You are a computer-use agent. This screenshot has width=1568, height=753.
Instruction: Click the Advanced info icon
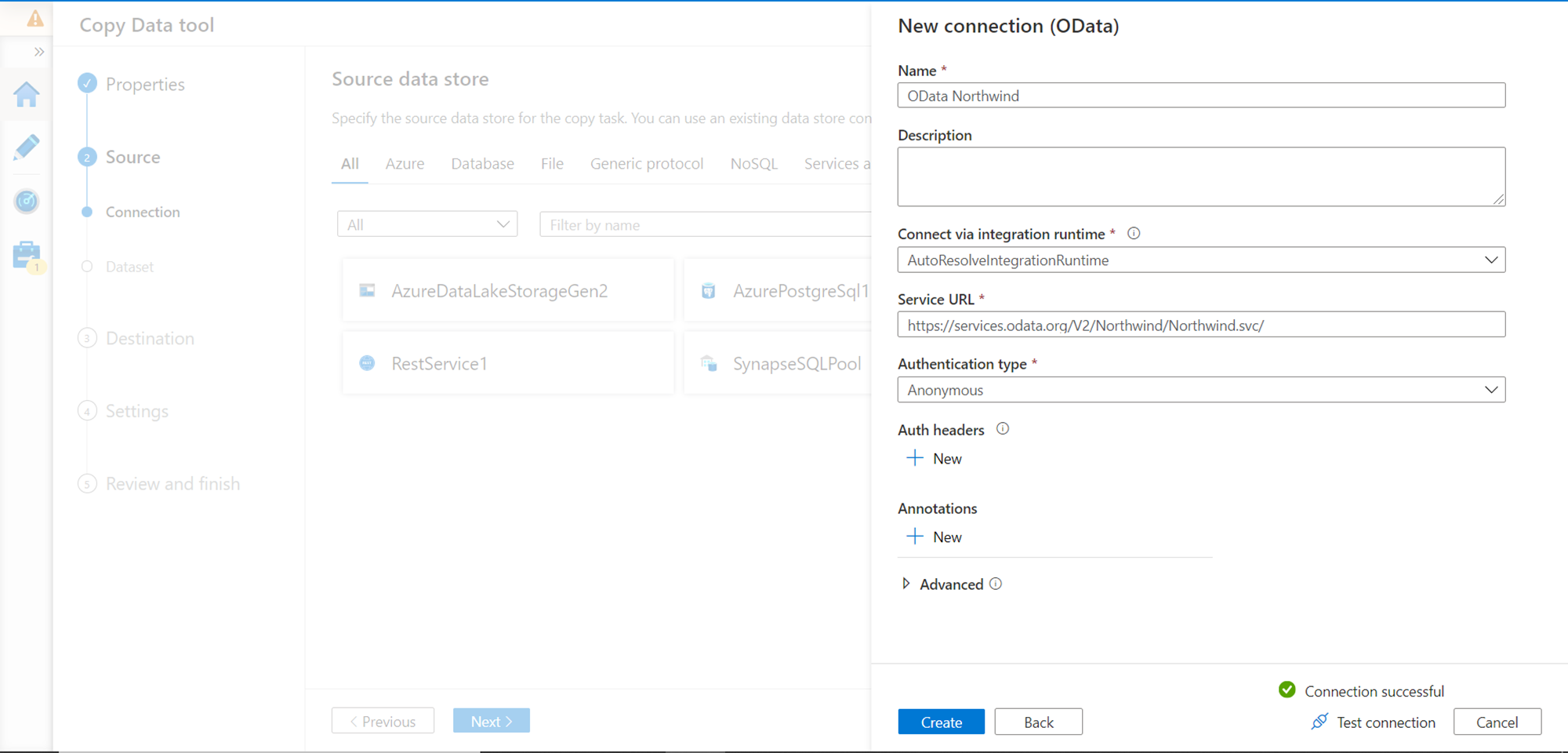996,584
